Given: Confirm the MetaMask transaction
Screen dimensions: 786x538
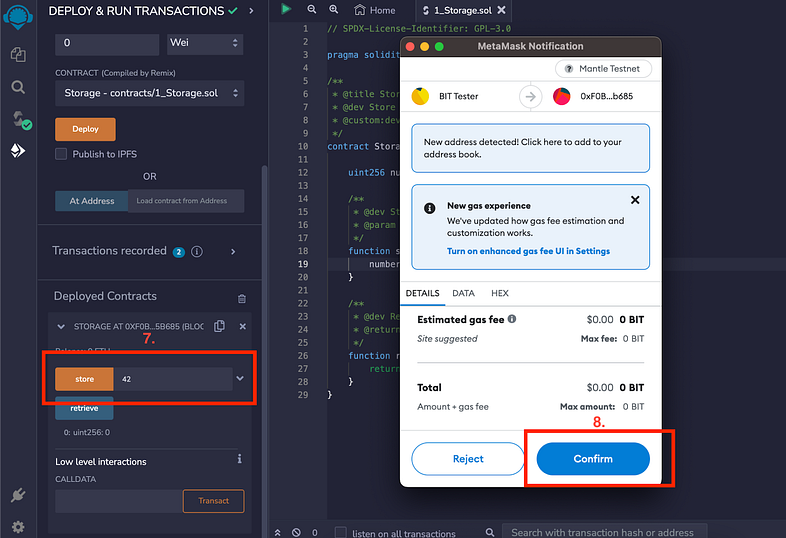Looking at the screenshot, I should point(593,459).
